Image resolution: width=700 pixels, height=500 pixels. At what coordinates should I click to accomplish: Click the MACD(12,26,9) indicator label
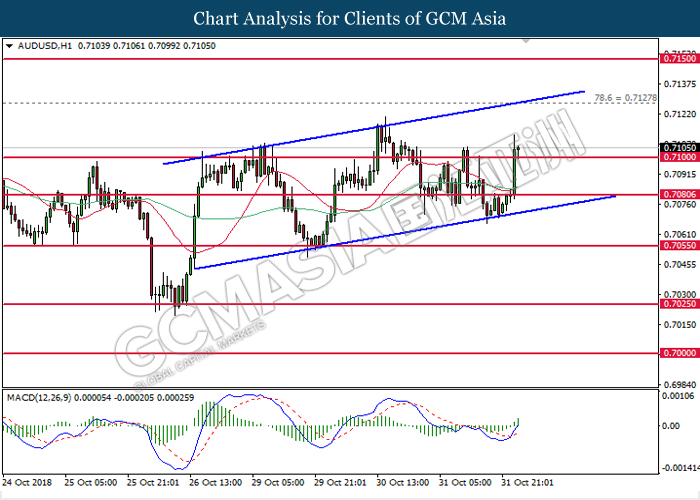point(39,397)
